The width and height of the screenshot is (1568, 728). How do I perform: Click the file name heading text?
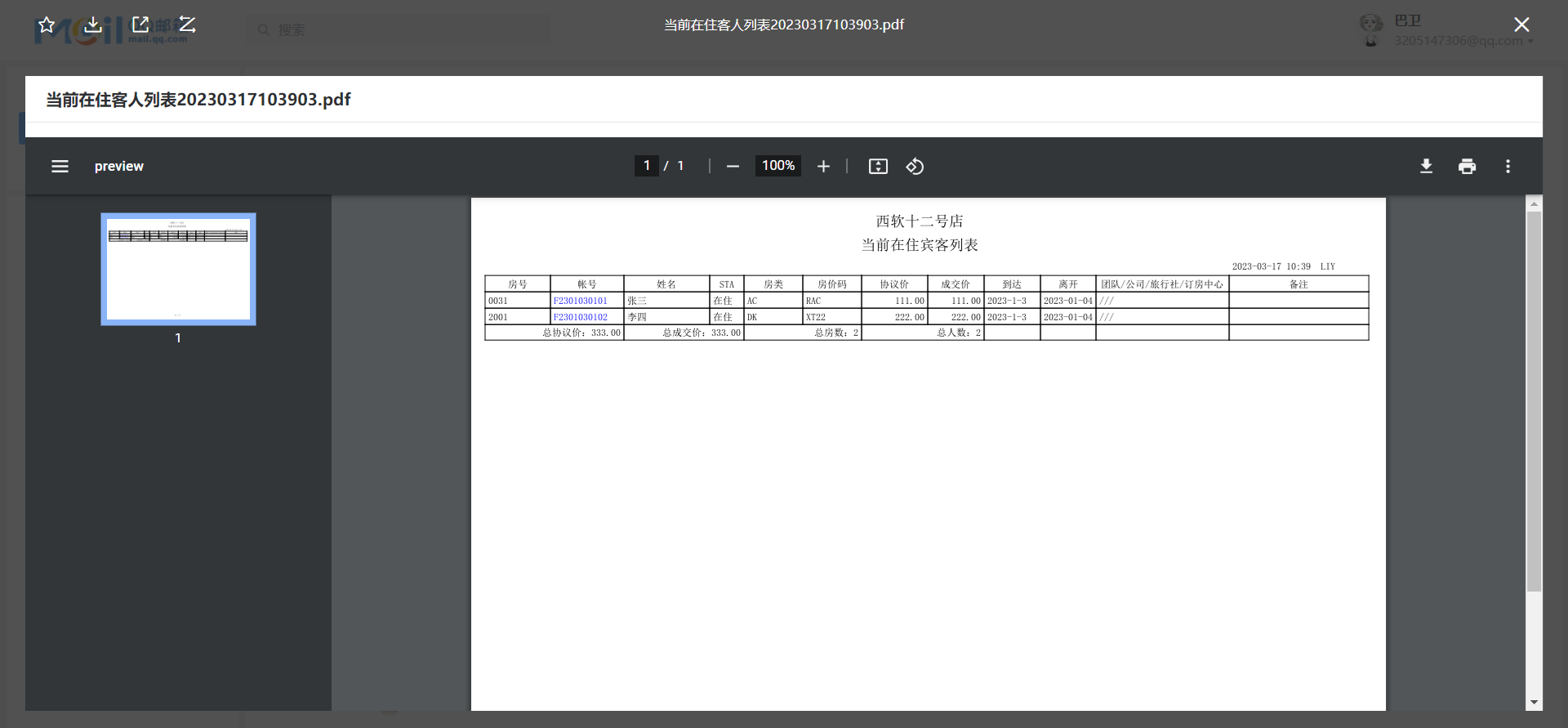pos(198,100)
